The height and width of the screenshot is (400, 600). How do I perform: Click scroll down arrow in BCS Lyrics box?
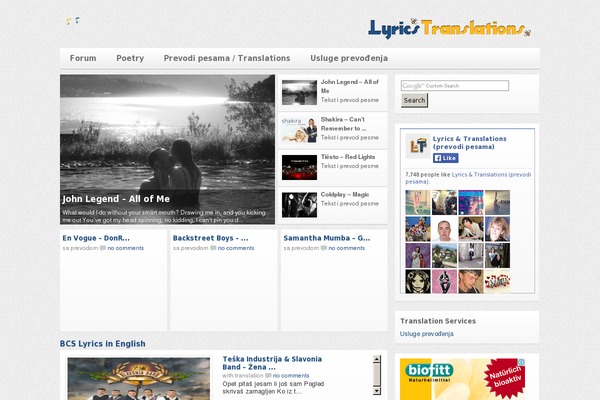pos(377,391)
